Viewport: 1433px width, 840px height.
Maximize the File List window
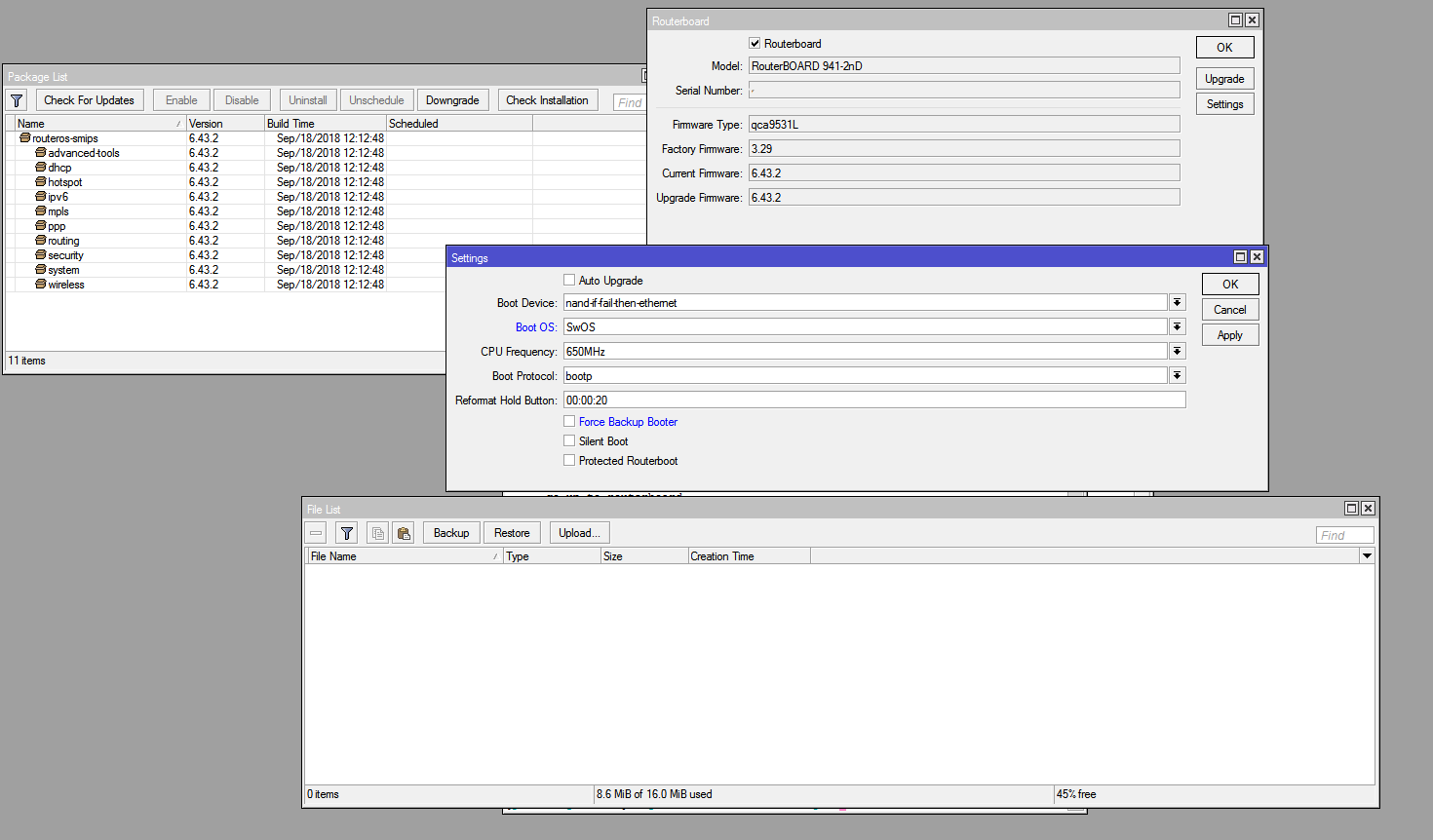[x=1351, y=509]
